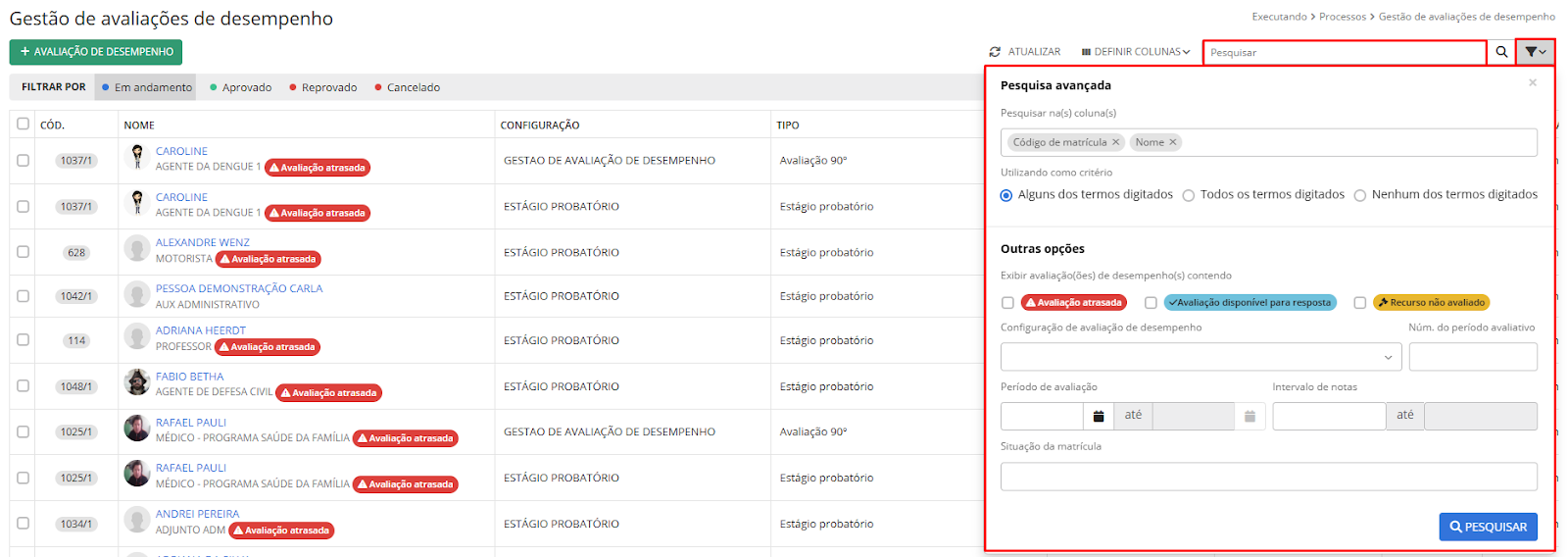Open the calendar picker for Período de avaliação
This screenshot has width=1568, height=557.
click(1099, 416)
